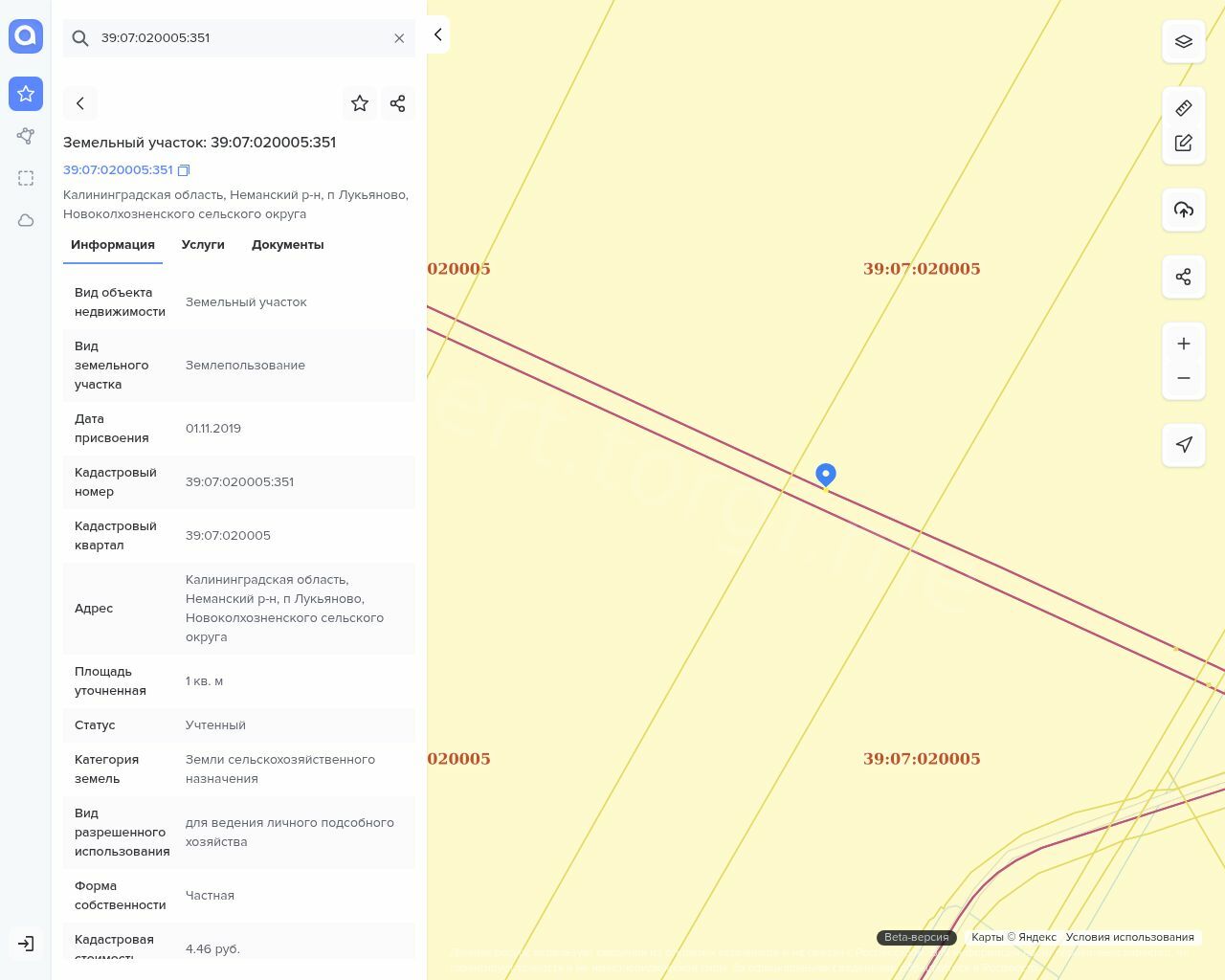
Task: Center map on my location
Action: [1183, 445]
